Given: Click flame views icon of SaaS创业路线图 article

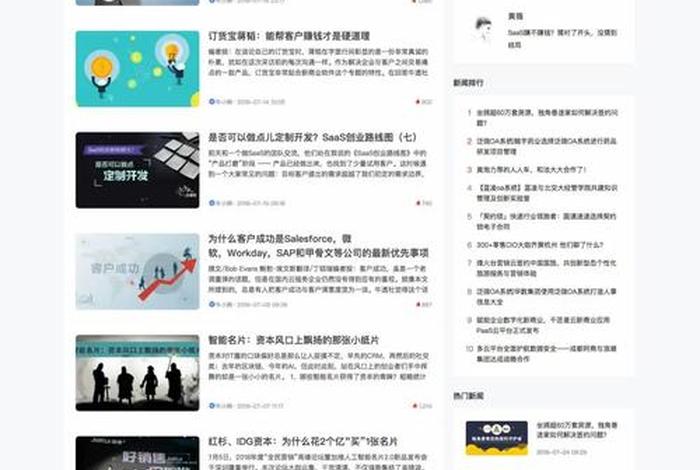Looking at the screenshot, I should (418, 203).
